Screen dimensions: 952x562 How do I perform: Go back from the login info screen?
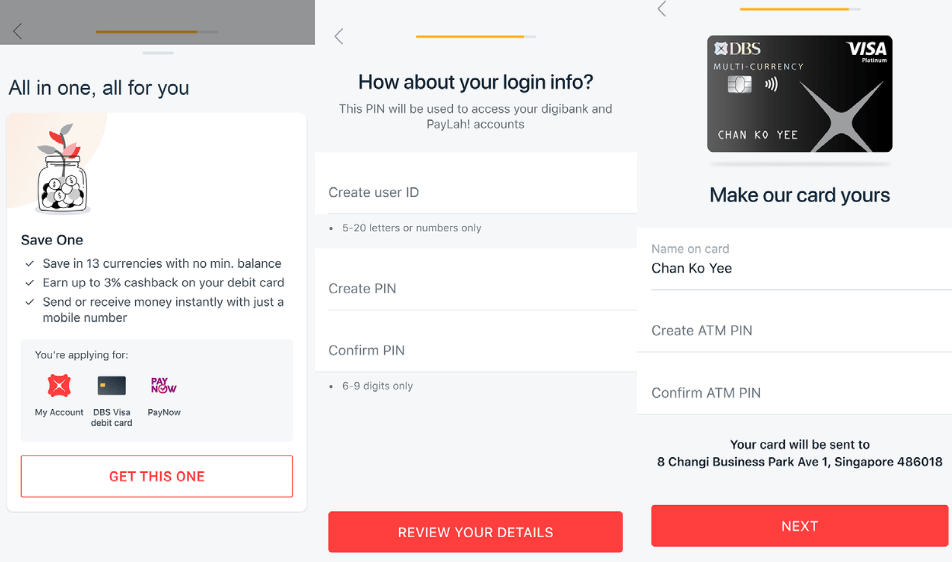point(339,37)
